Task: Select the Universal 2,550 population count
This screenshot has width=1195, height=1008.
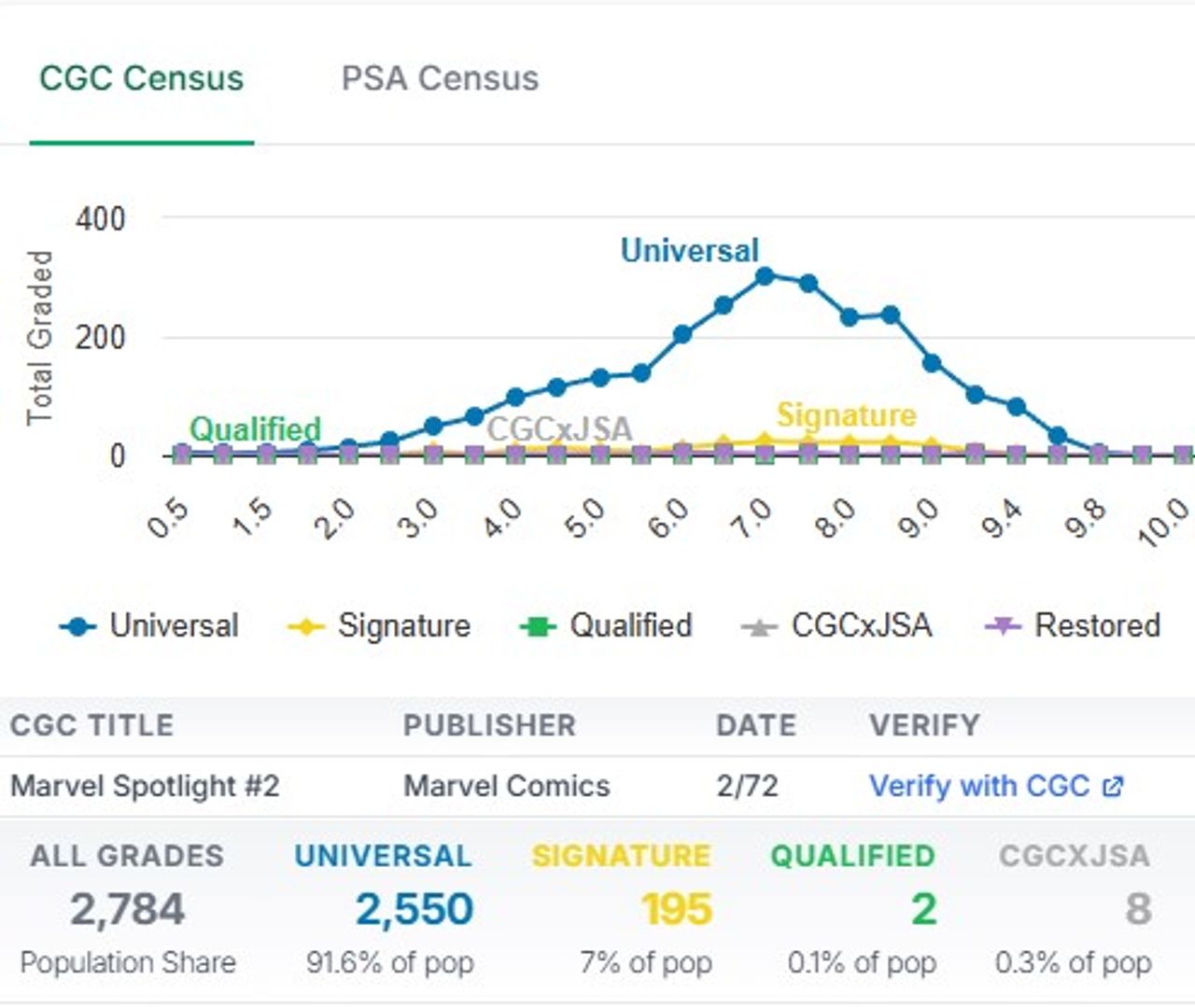Action: click(414, 909)
